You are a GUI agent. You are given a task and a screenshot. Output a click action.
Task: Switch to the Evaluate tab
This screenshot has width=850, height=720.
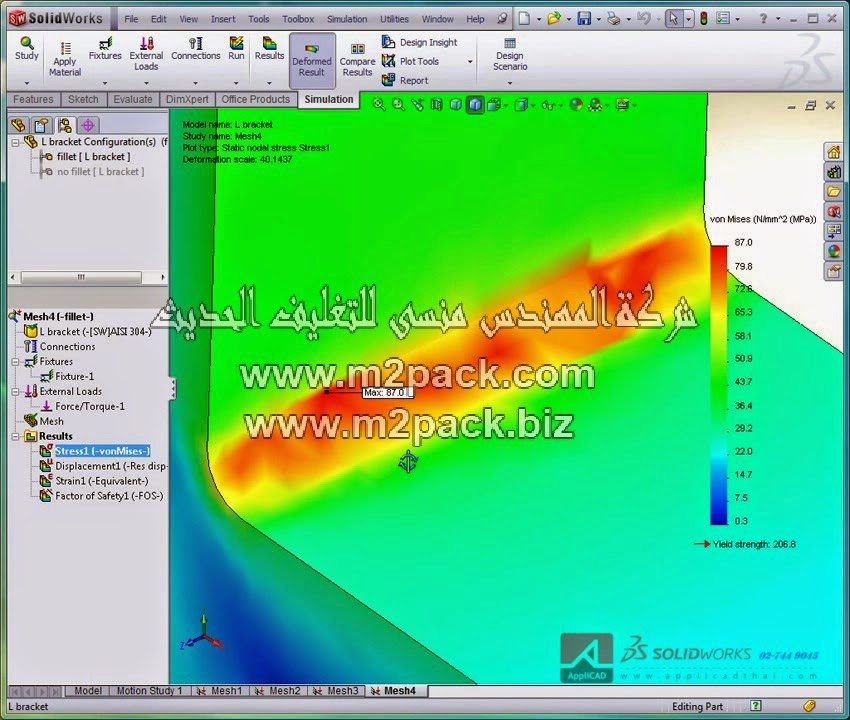[x=133, y=99]
